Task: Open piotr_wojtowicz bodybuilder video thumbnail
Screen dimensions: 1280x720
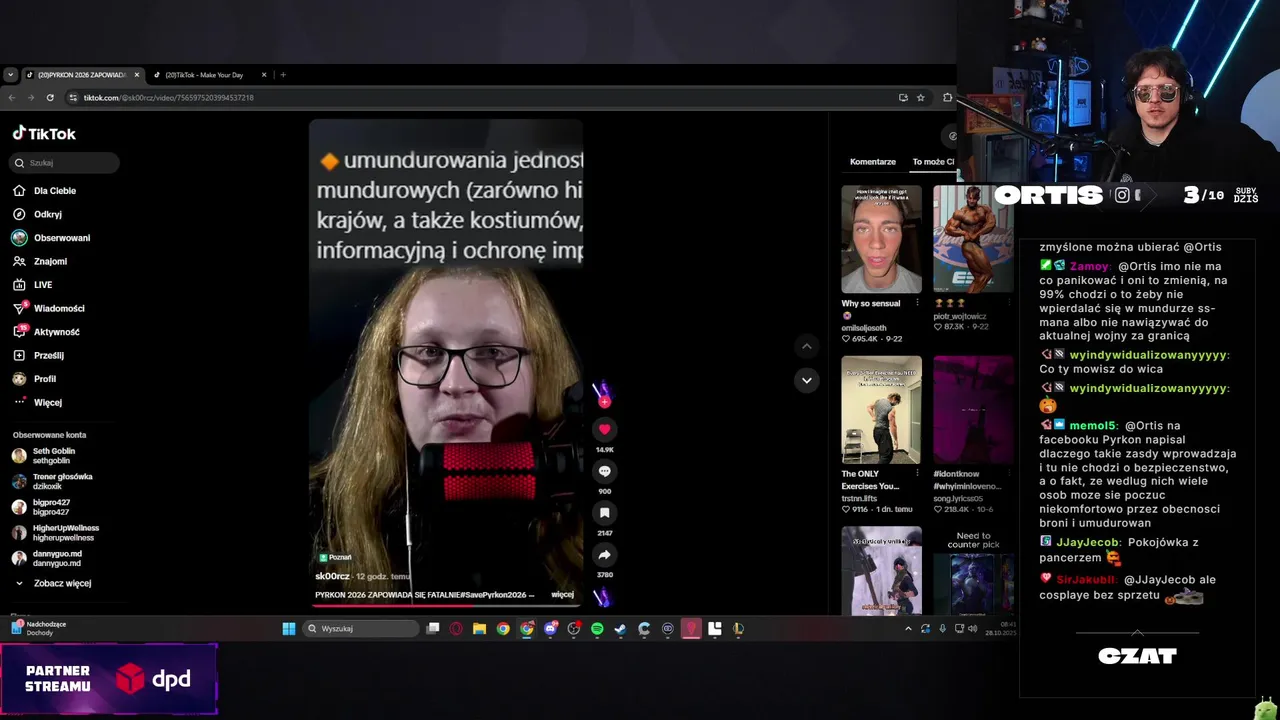Action: click(x=973, y=239)
